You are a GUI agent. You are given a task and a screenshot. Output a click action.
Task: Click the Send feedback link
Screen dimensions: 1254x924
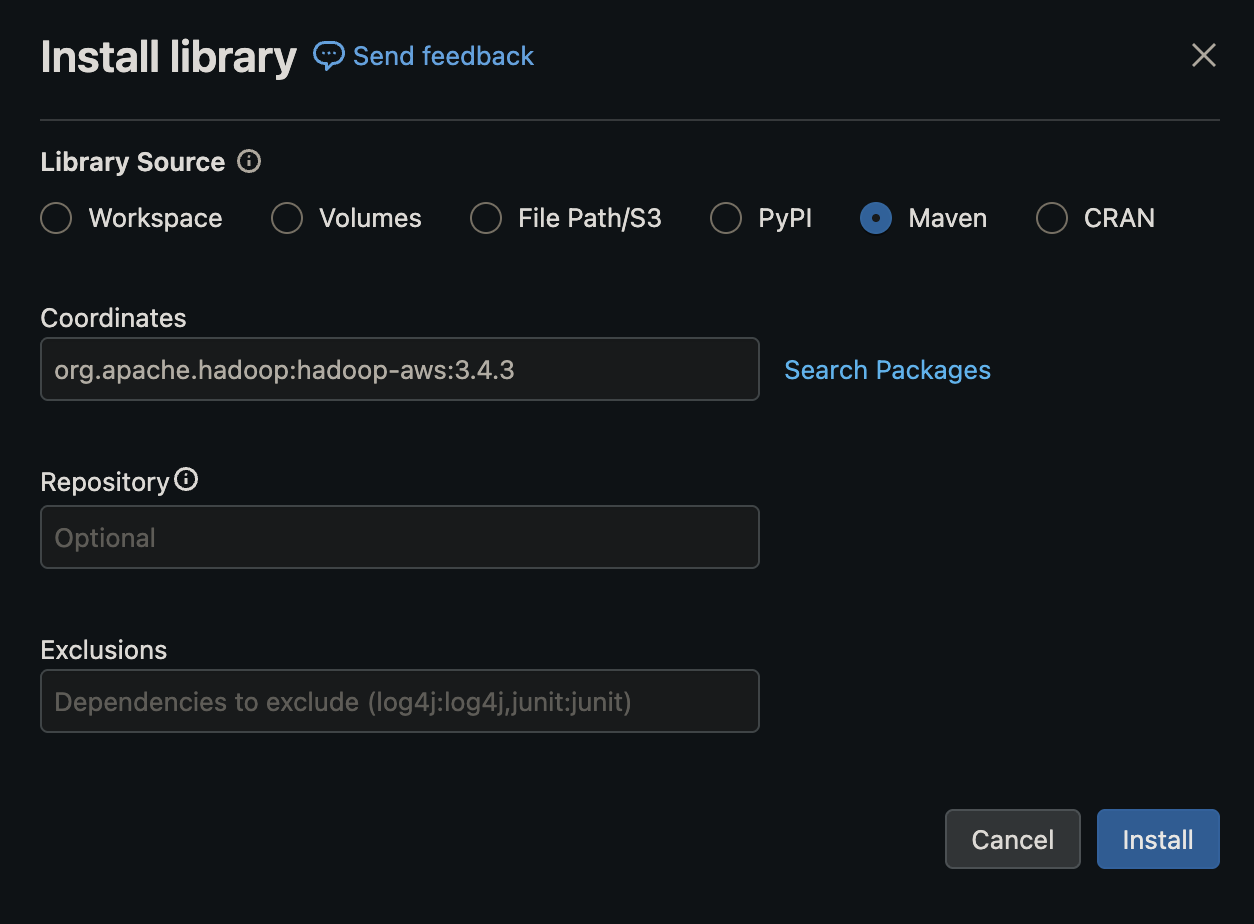(443, 56)
